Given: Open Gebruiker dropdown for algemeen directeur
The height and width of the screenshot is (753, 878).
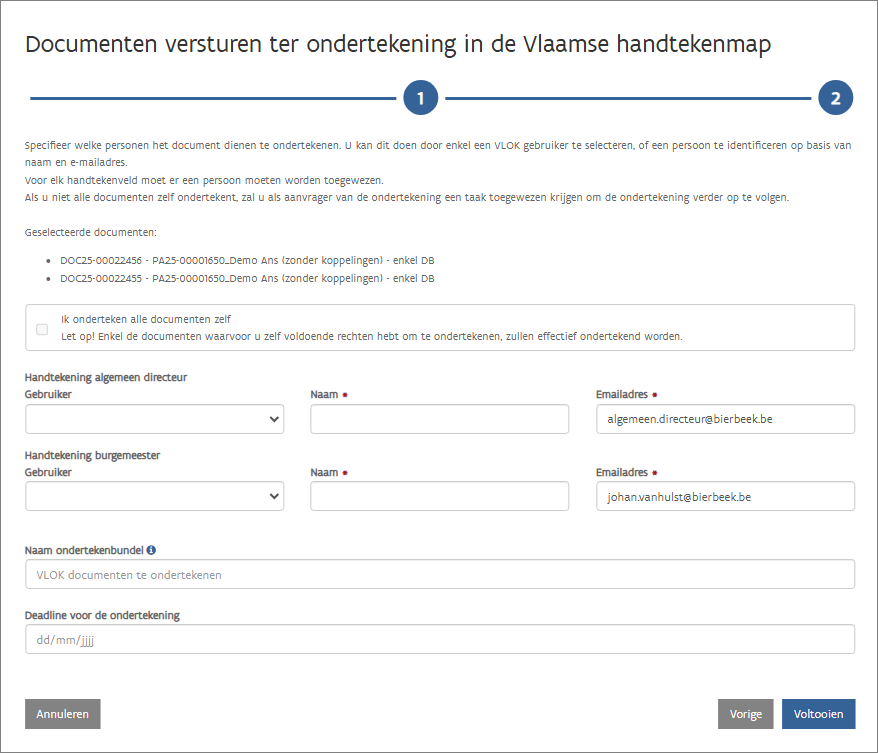Looking at the screenshot, I should (155, 420).
